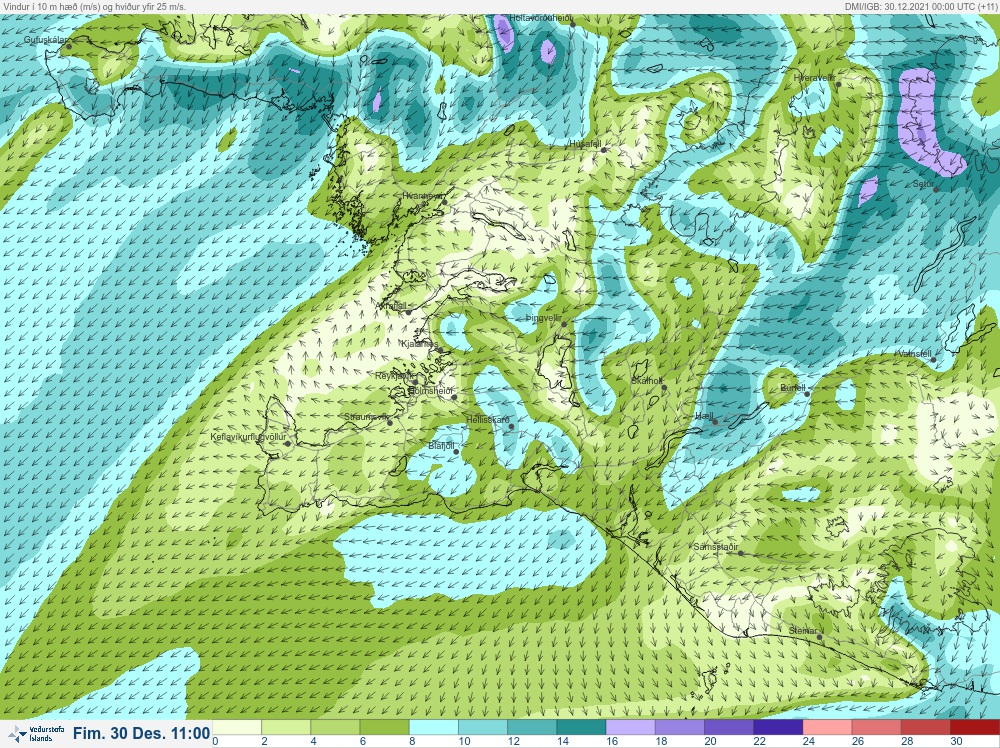Viewport: 1000px width, 748px height.
Task: Select the Þingvellir station label
Action: pyautogui.click(x=543, y=318)
